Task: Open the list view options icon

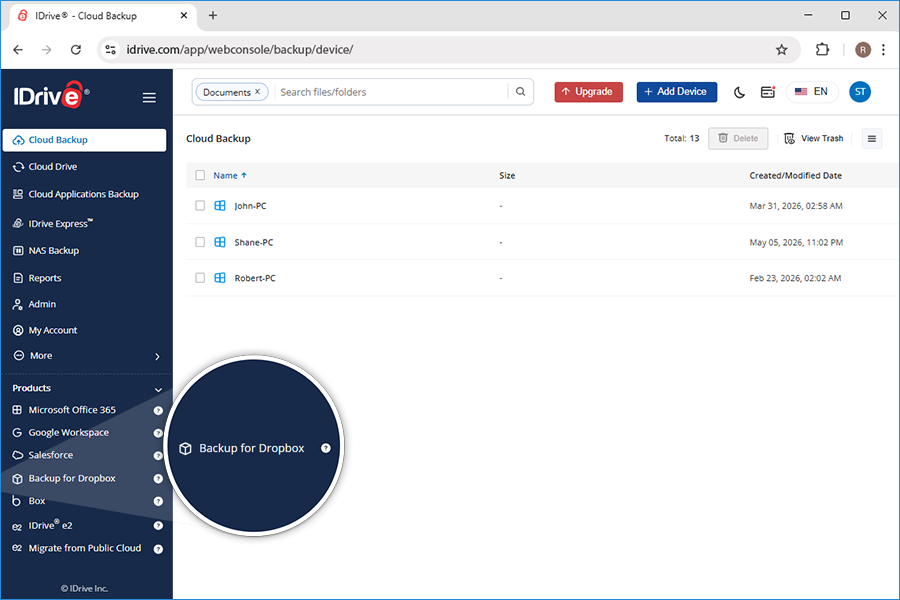Action: (872, 138)
